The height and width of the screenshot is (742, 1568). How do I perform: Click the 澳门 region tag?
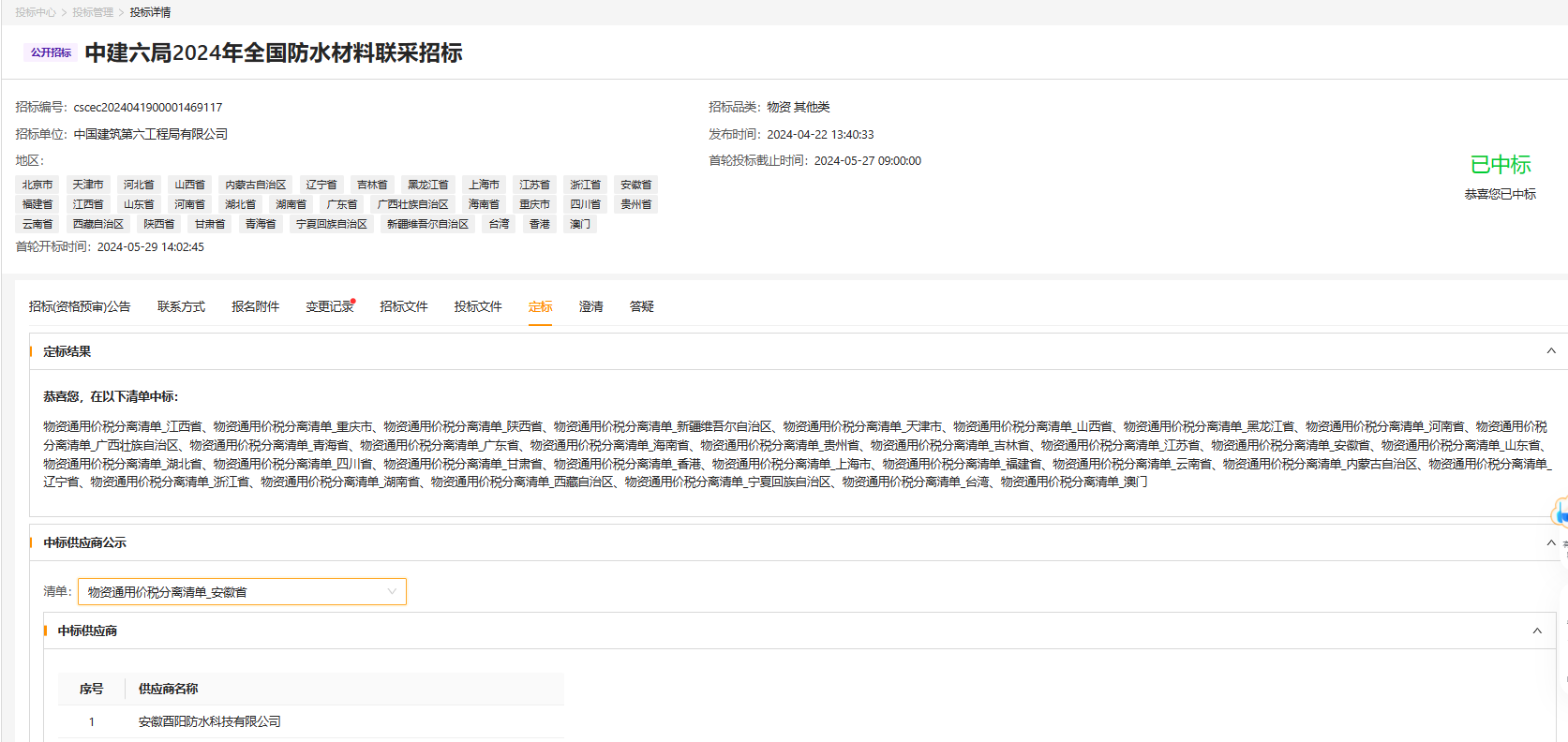pyautogui.click(x=581, y=224)
